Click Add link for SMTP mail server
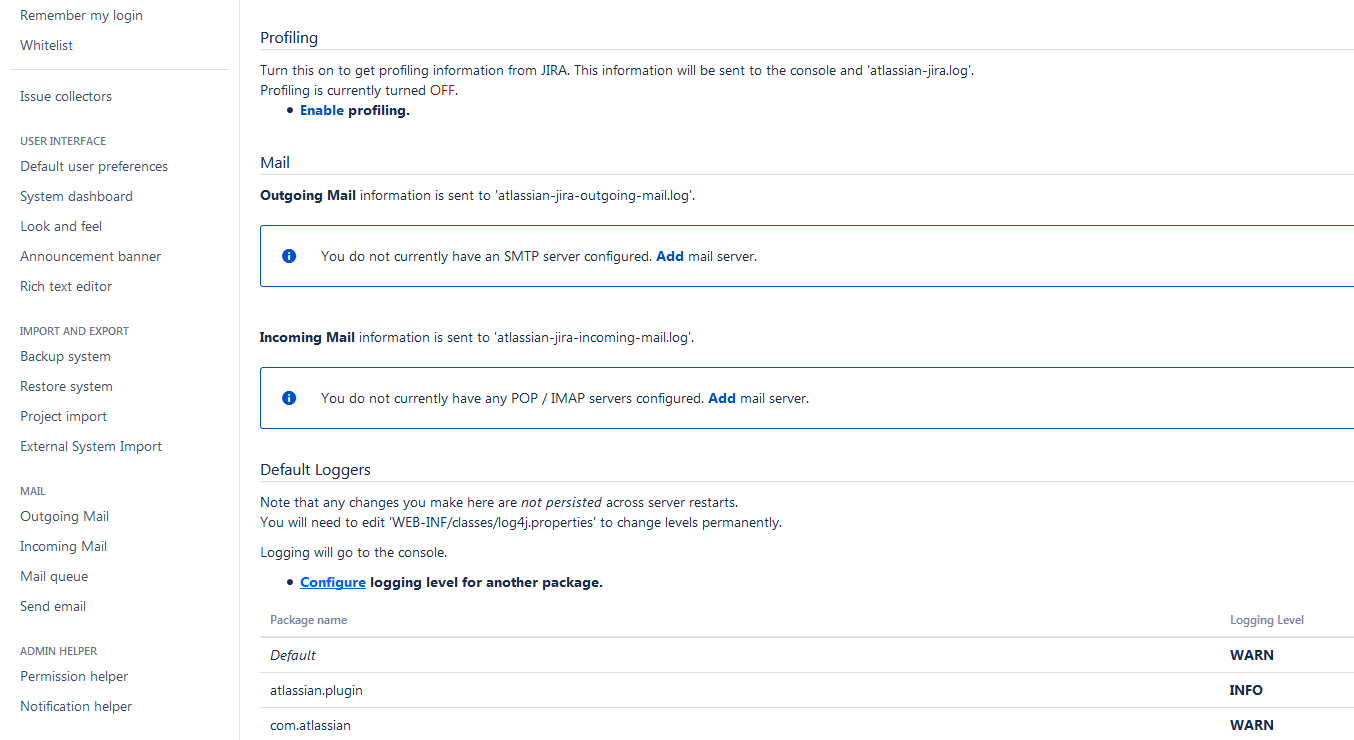 click(x=669, y=256)
